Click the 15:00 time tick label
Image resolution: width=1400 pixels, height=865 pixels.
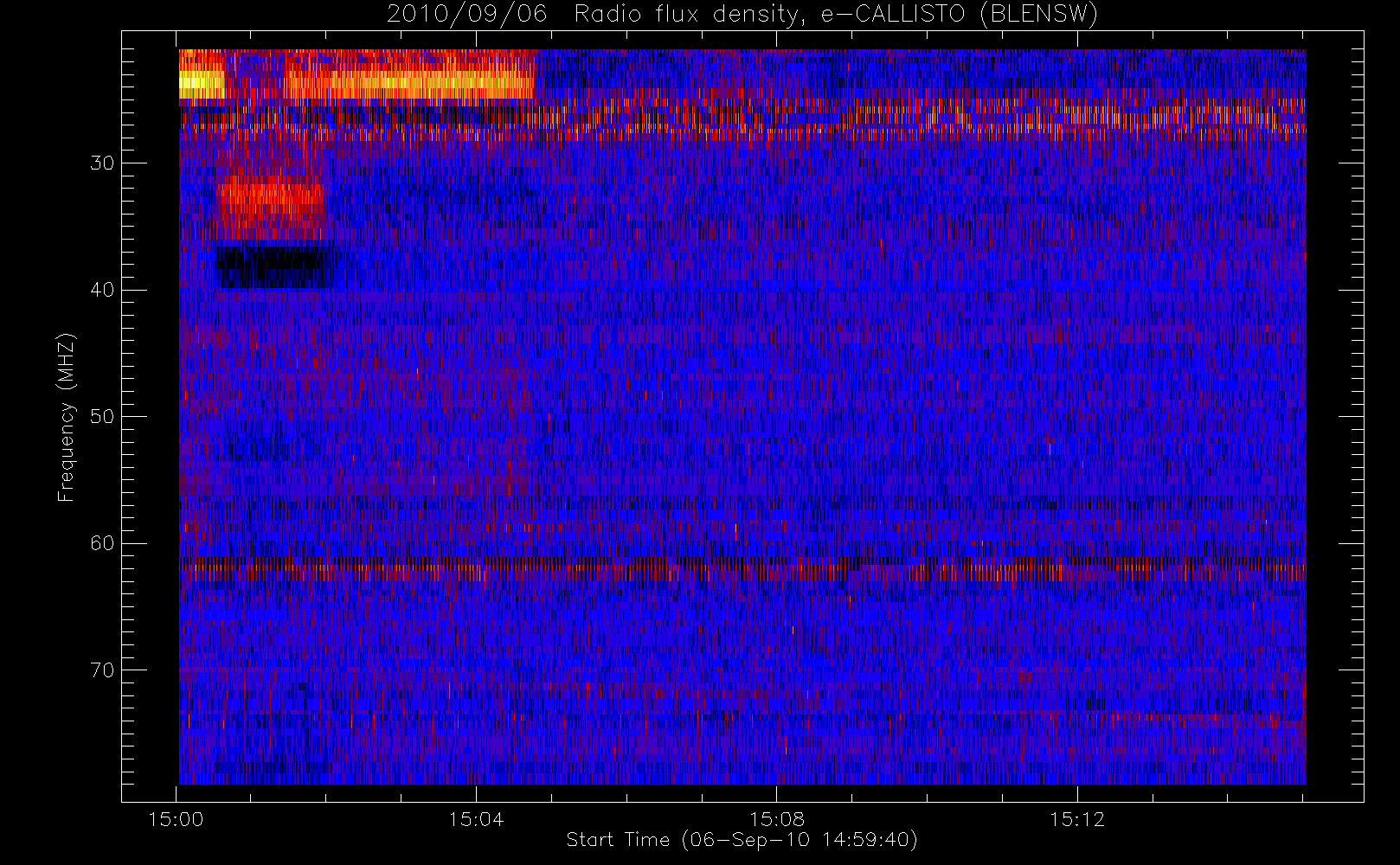[176, 819]
